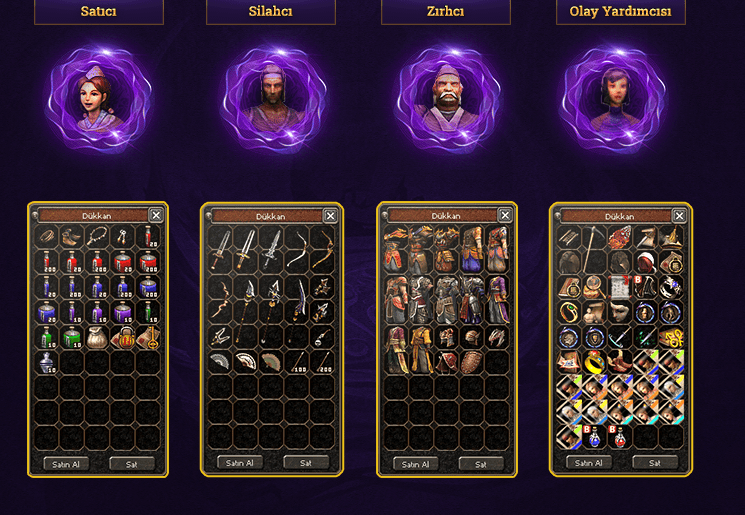Close the Zırhcı Dükkan window
The image size is (745, 515).
pyautogui.click(x=505, y=215)
